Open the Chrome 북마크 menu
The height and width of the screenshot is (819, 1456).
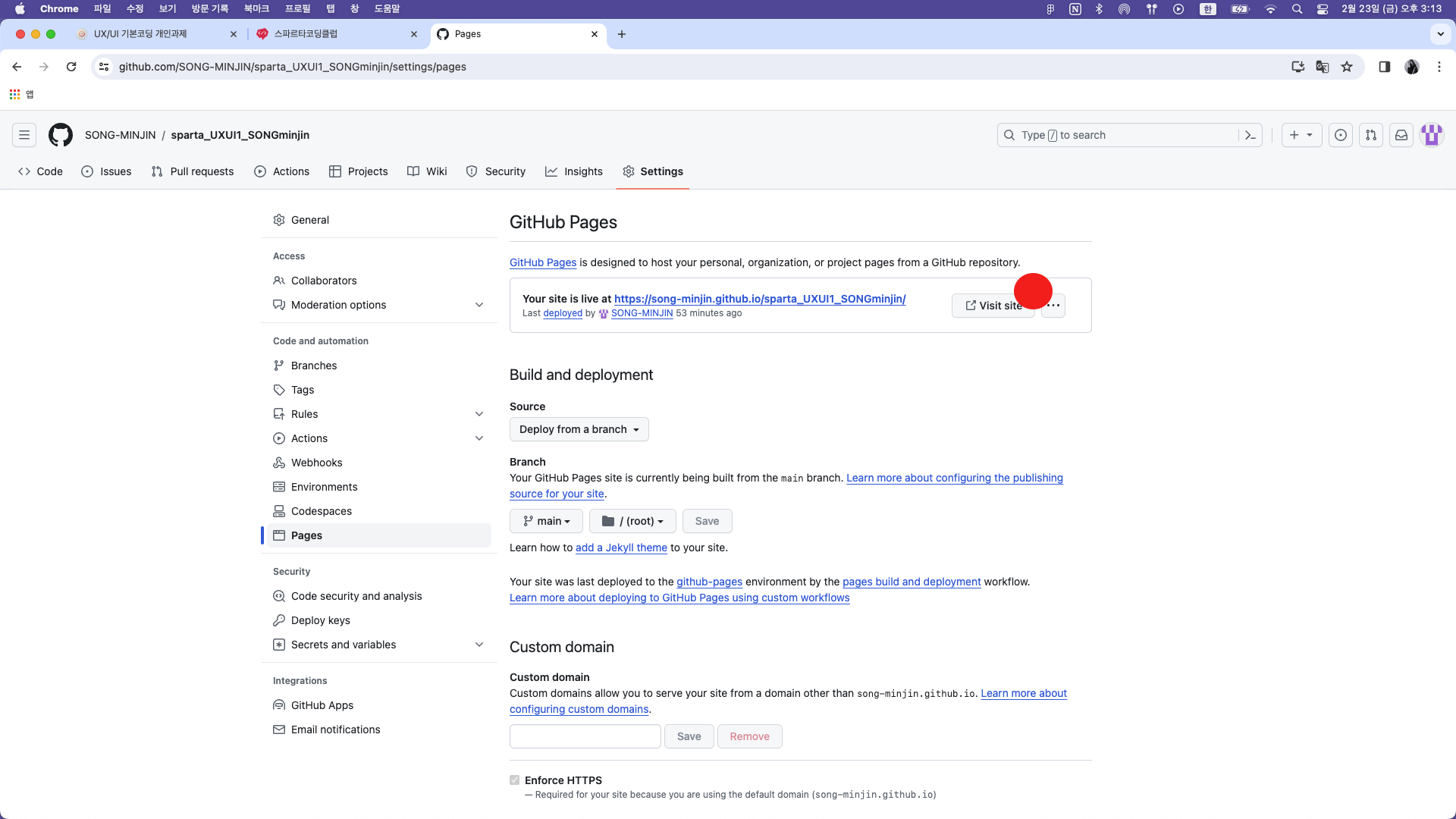256,8
